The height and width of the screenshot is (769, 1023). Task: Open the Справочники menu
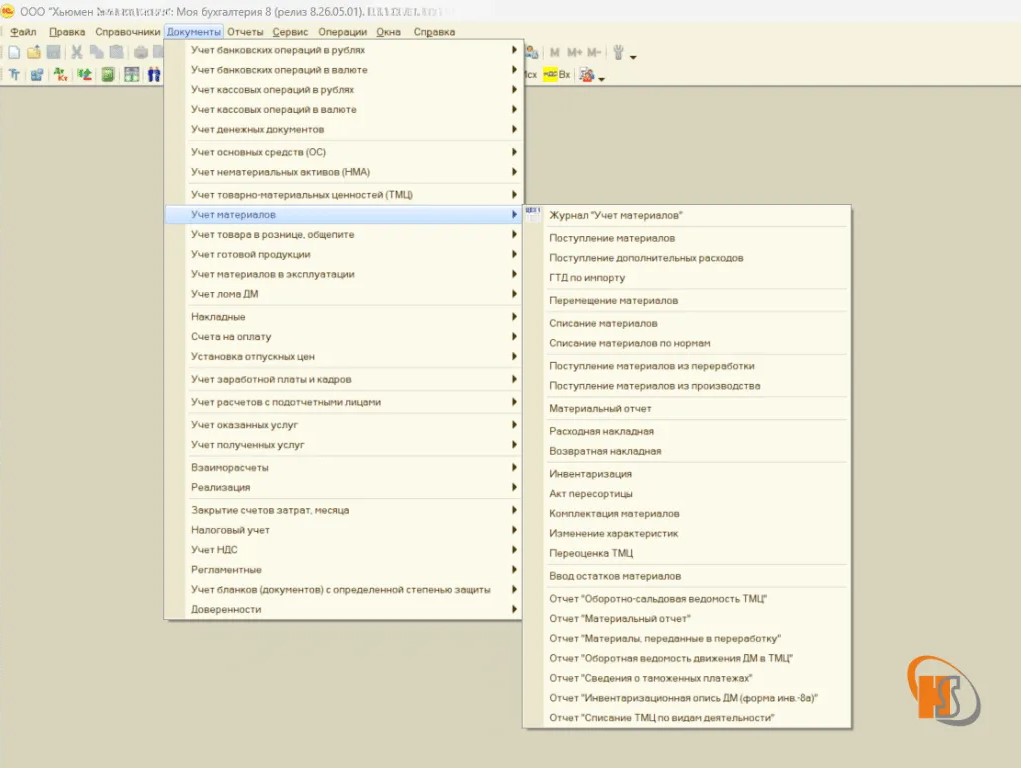pyautogui.click(x=127, y=31)
